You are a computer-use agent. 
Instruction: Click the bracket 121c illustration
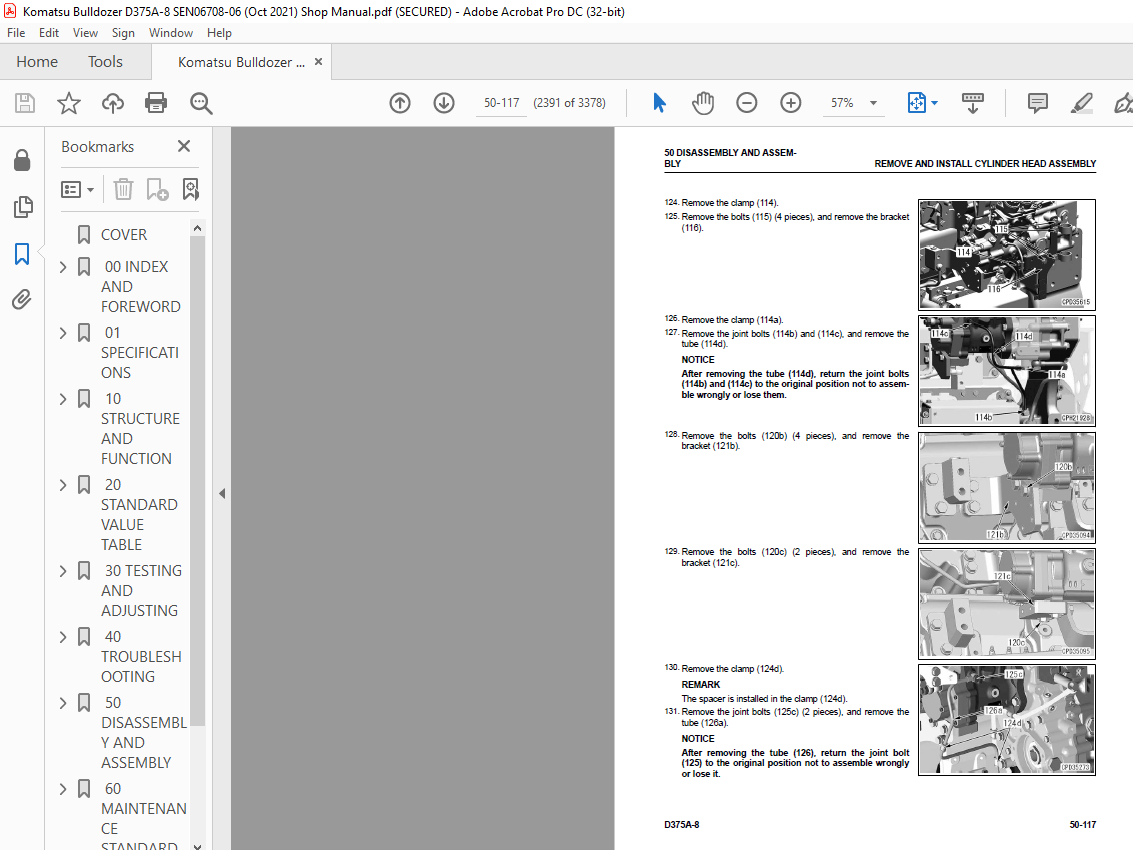1007,604
